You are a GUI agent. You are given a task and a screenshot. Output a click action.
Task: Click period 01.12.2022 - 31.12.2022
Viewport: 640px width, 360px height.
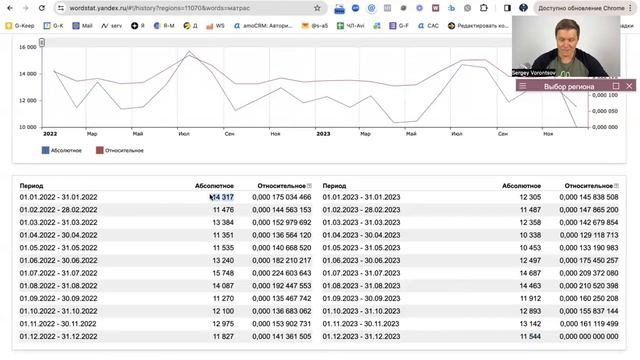pos(58,336)
